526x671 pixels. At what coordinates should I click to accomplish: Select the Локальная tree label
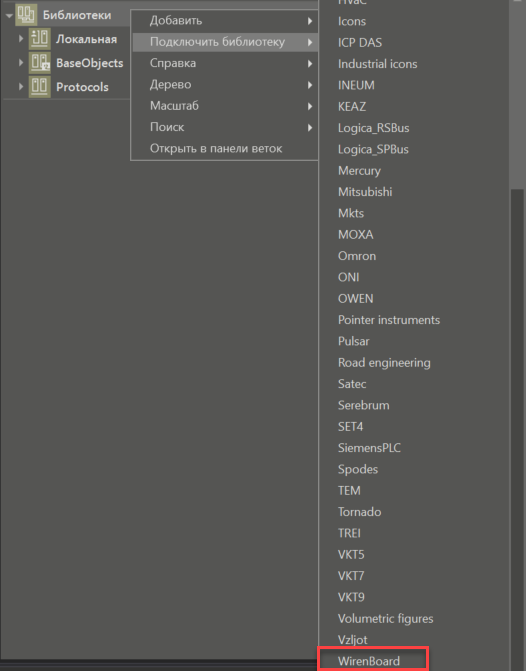86,39
